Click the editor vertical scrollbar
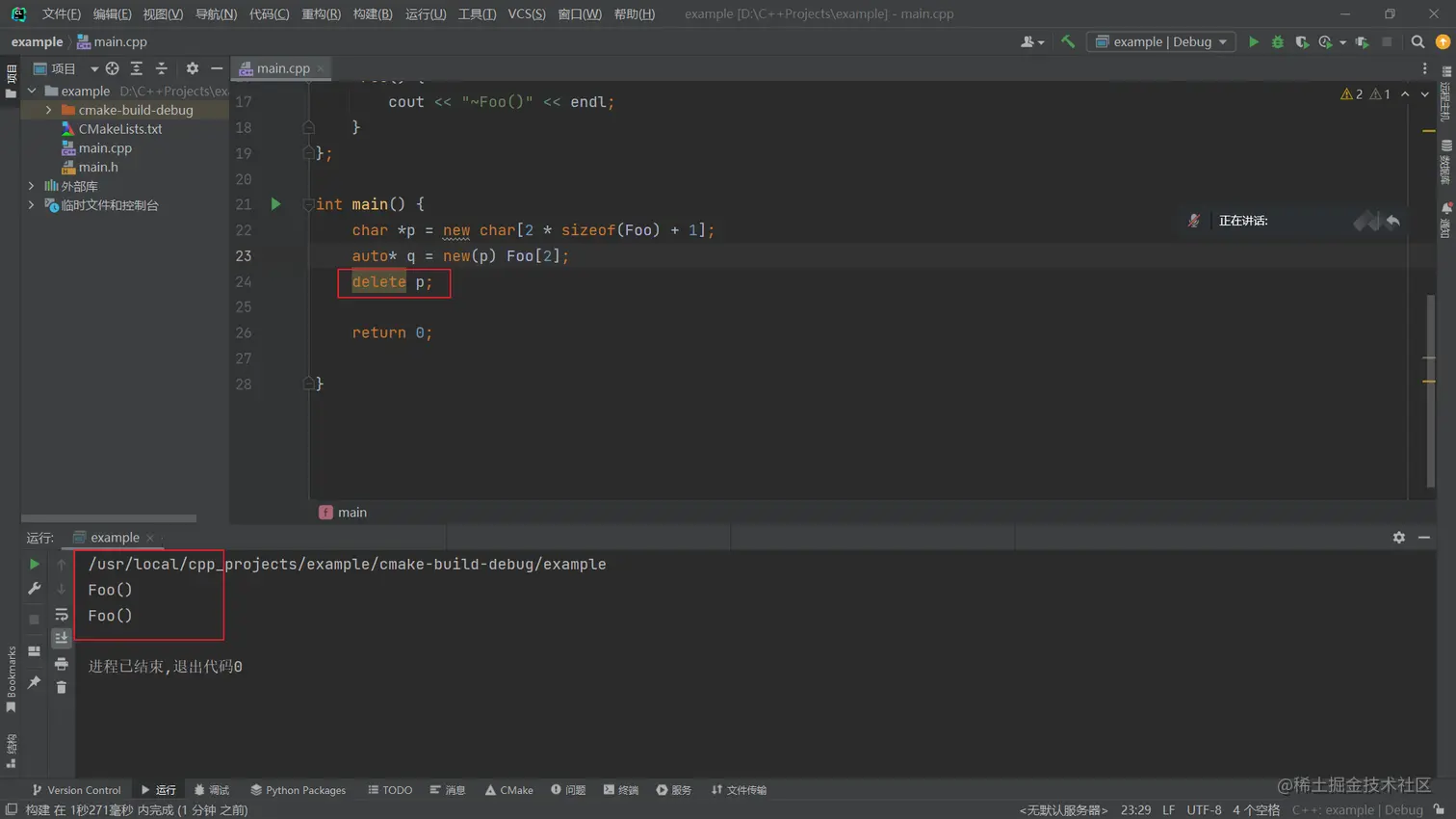Viewport: 1456px width, 819px height. [x=1430, y=390]
